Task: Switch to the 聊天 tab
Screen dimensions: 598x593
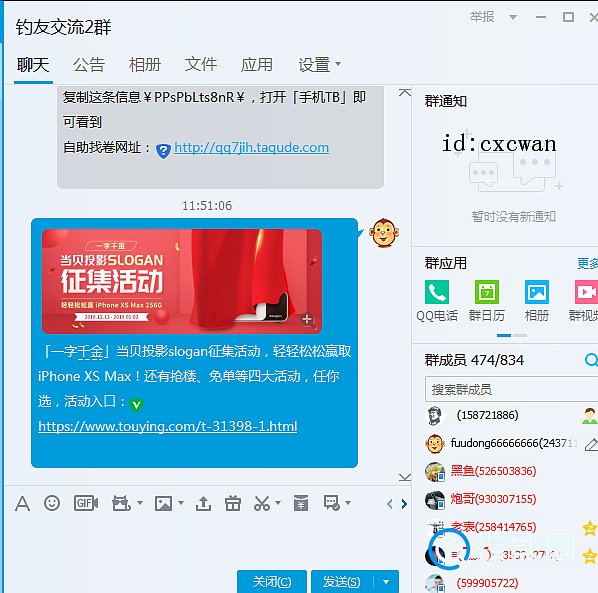Action: [33, 64]
